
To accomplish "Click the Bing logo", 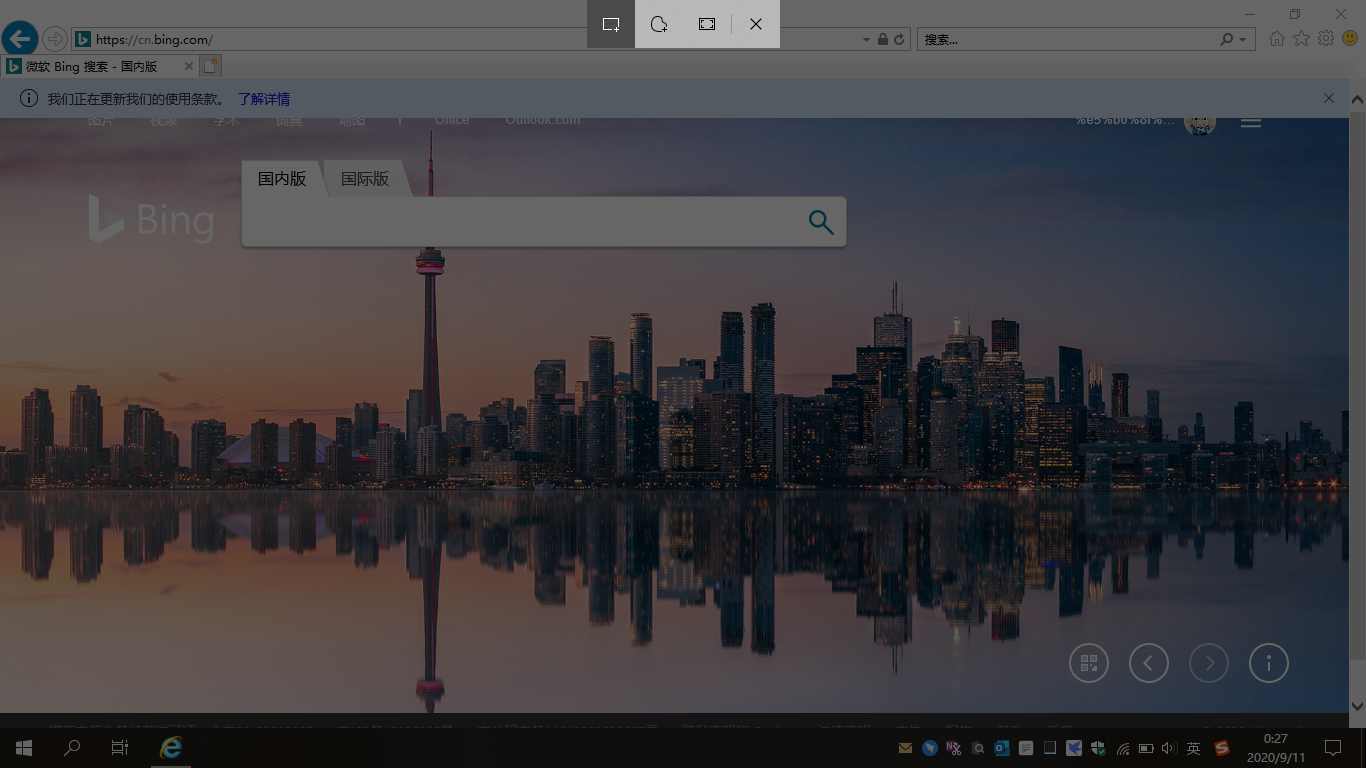I will [151, 220].
